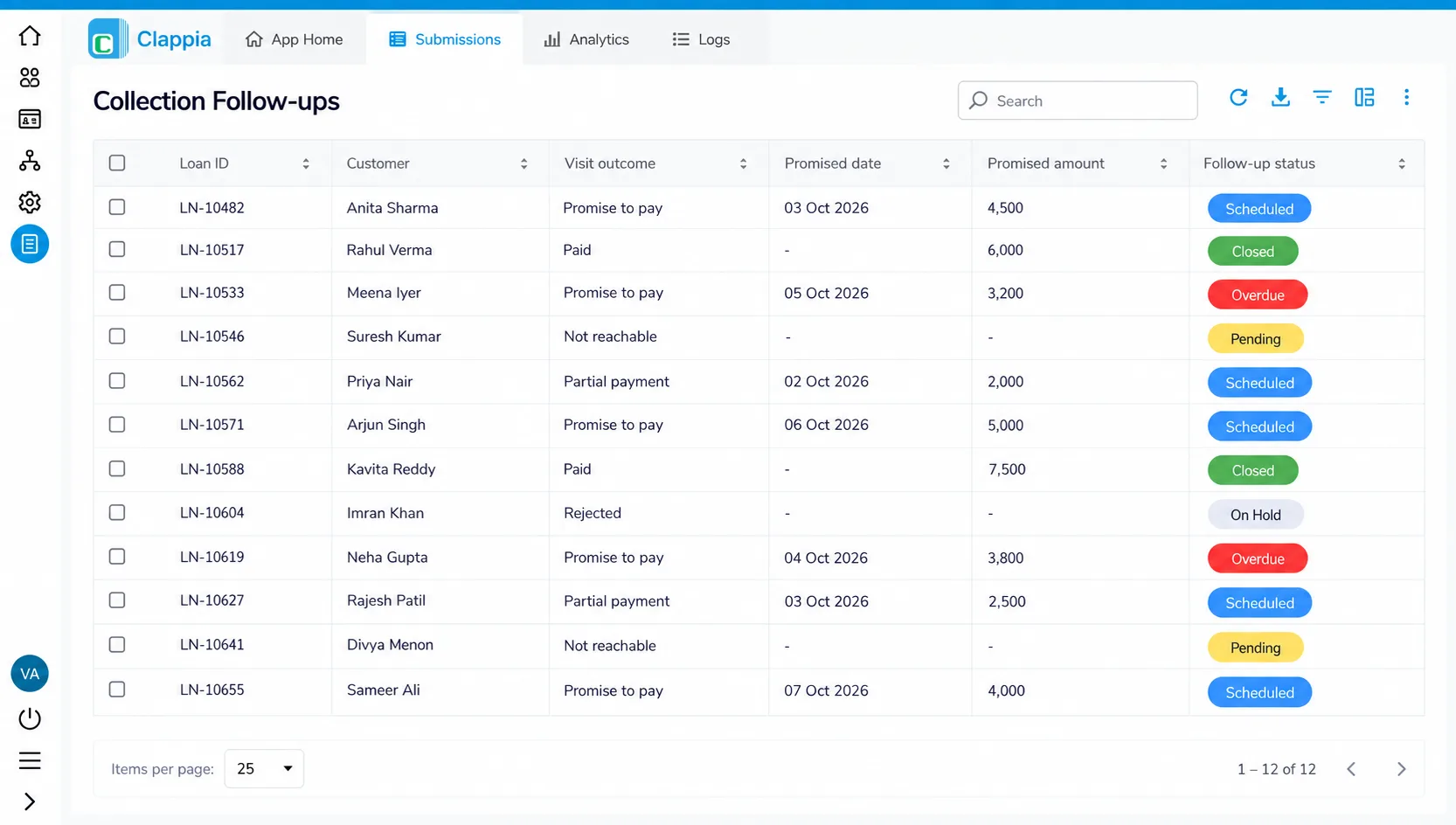Check the row for LN-10604

pos(117,513)
